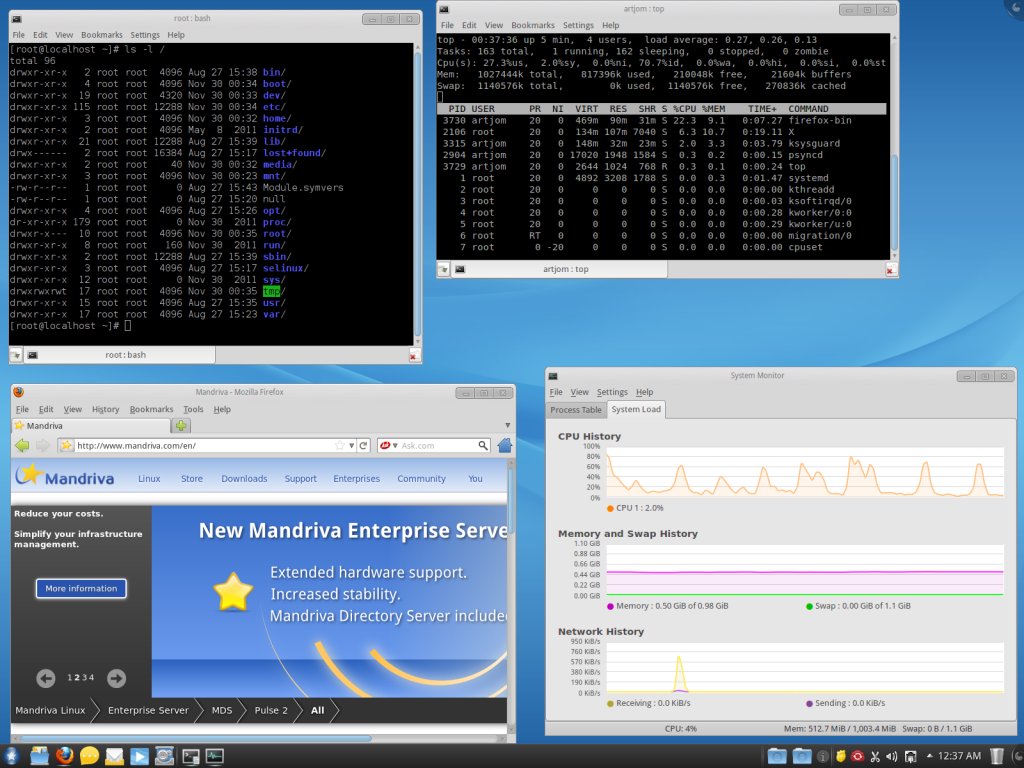1024x768 pixels.
Task: Open the volume icon in the system tray
Action: [x=891, y=756]
